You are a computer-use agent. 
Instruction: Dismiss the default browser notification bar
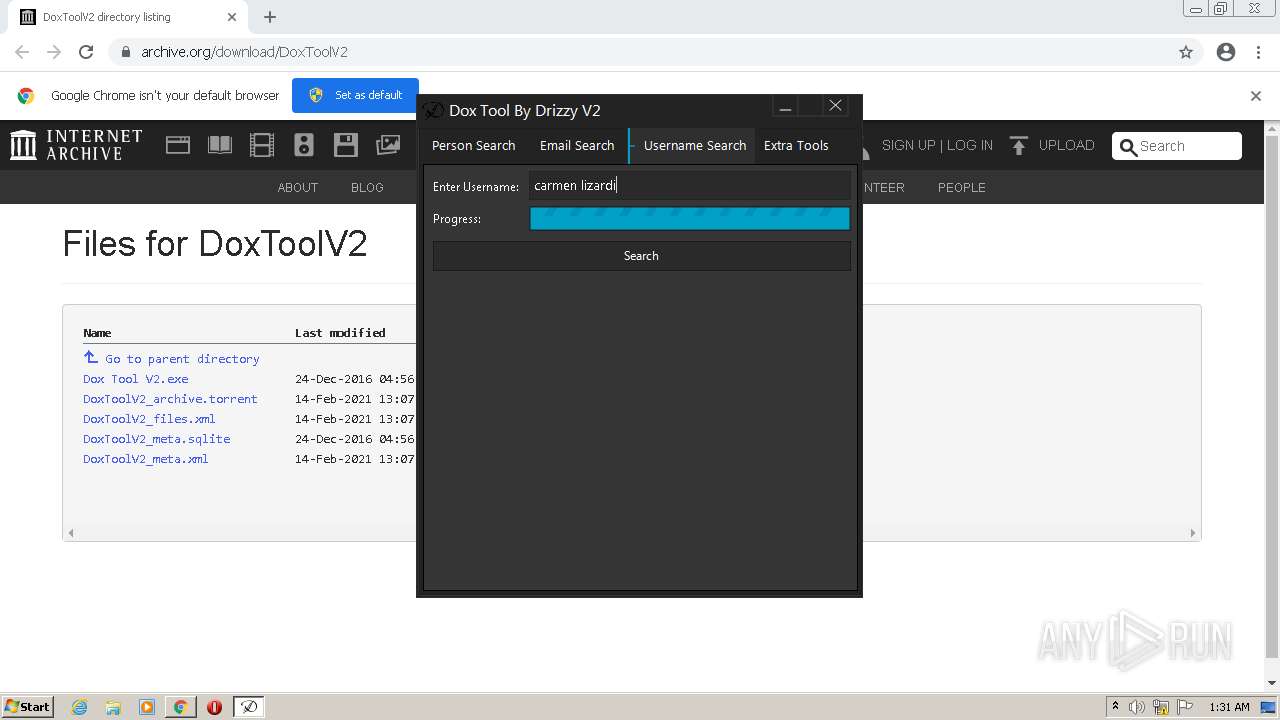1256,96
